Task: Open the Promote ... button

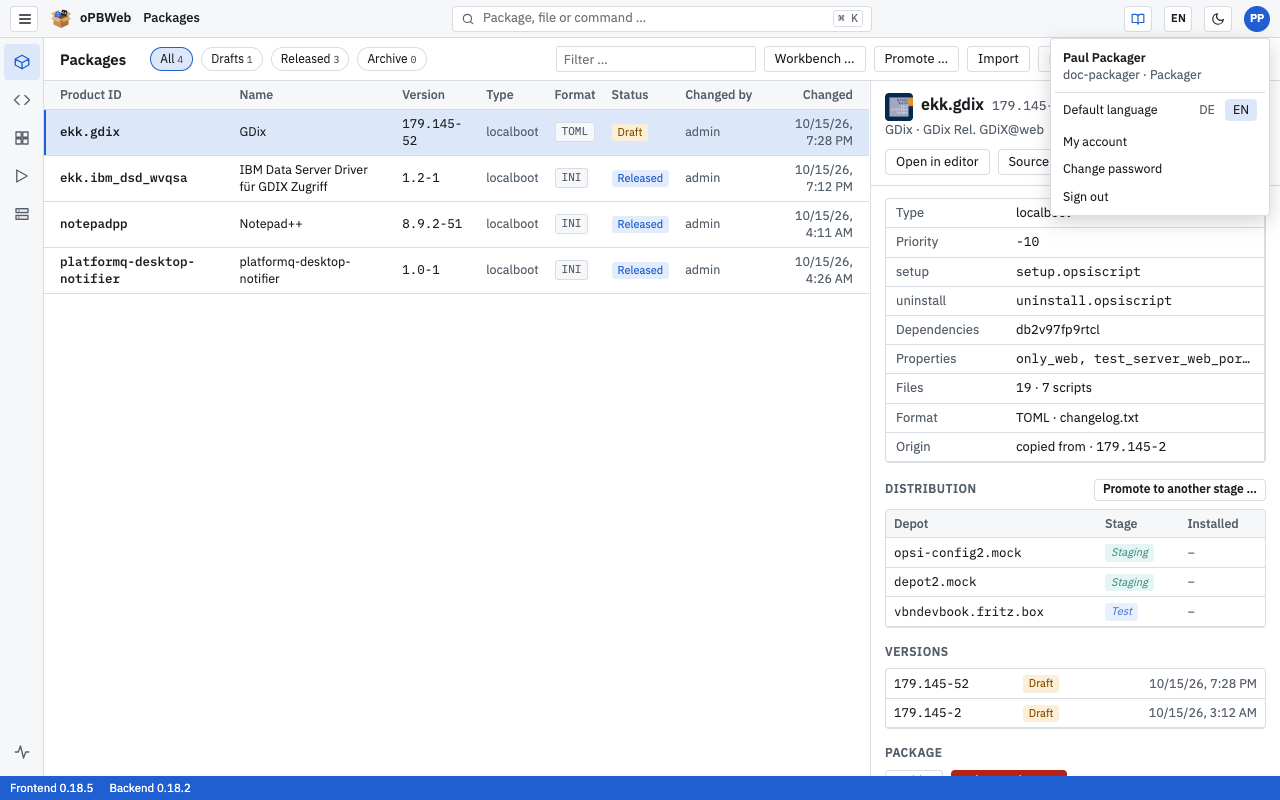Action: (916, 59)
